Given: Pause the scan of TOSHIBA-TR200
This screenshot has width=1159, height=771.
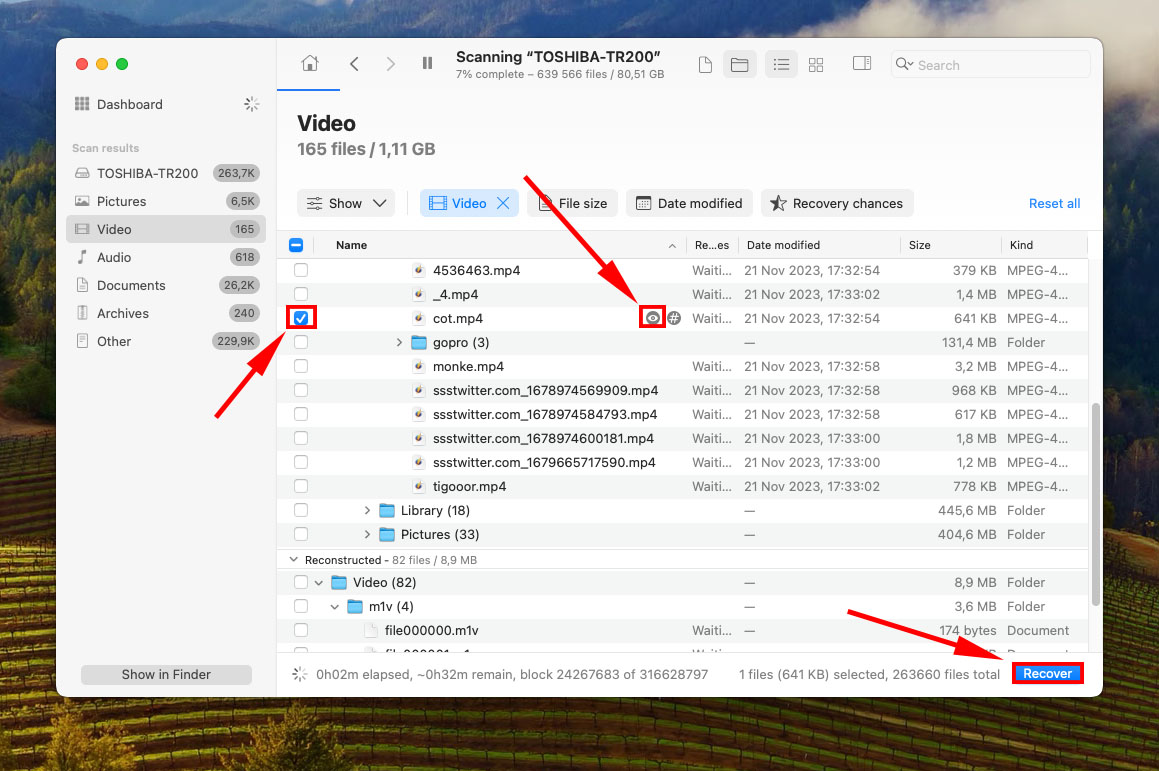Looking at the screenshot, I should click(427, 63).
